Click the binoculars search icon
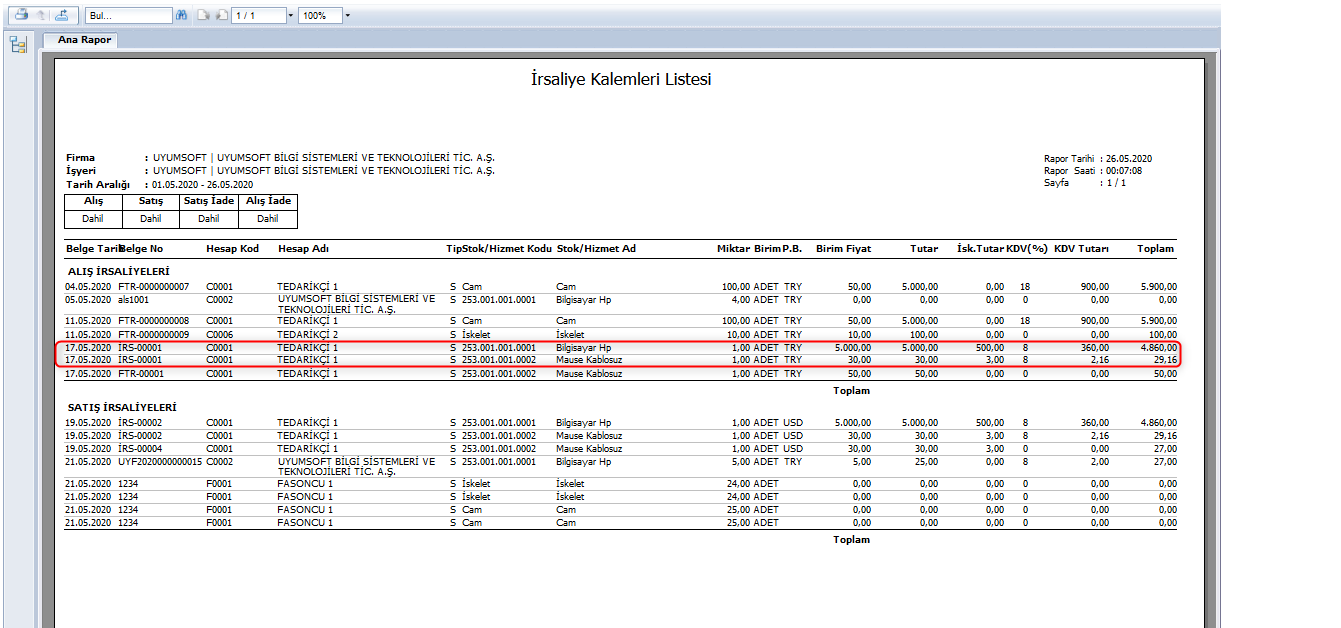 click(x=181, y=16)
